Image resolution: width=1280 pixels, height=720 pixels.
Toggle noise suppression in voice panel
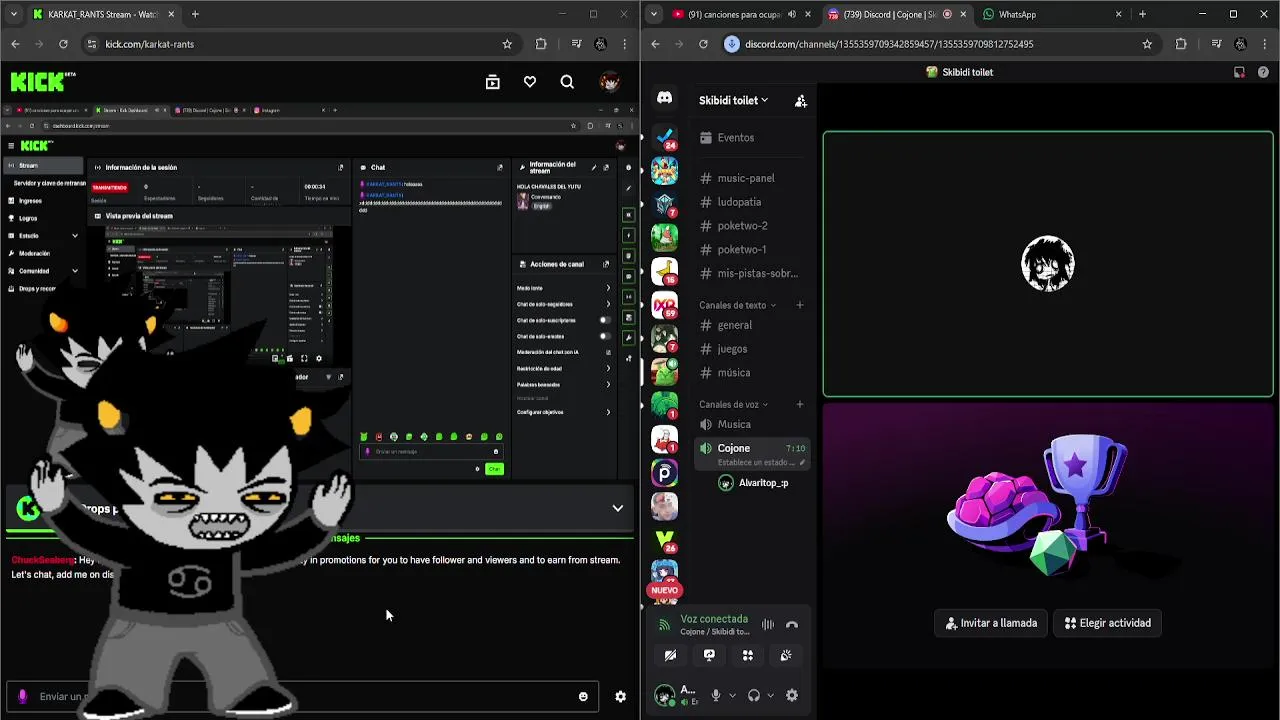[x=768, y=624]
